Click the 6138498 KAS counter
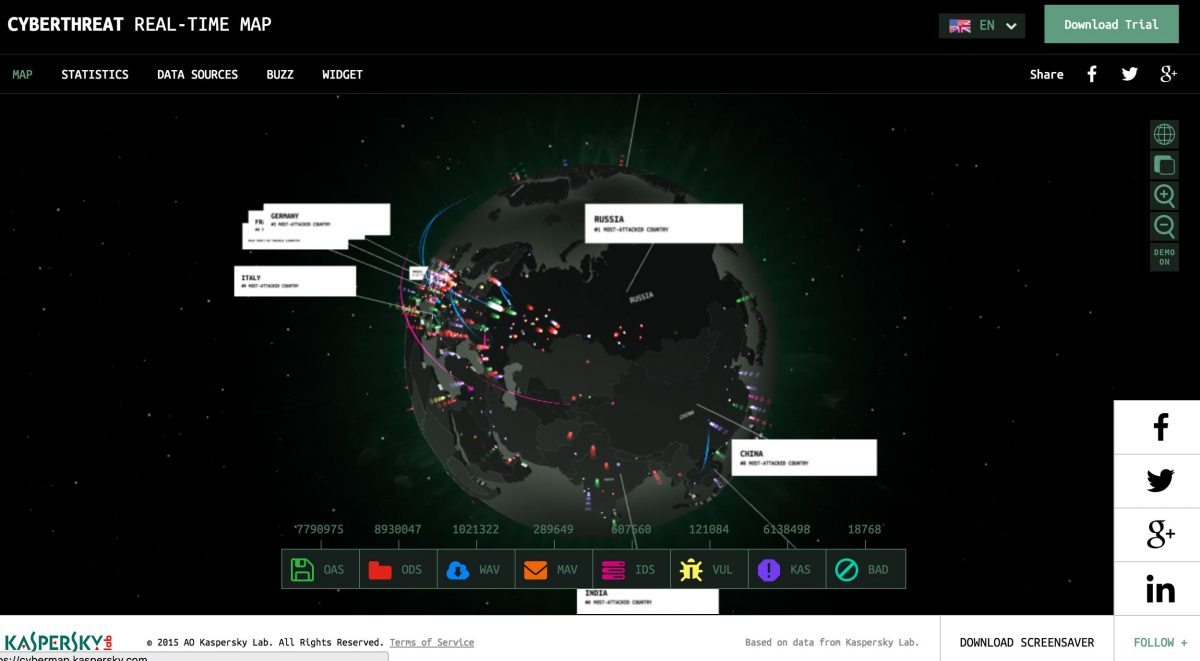Viewport: 1200px width, 661px height. pos(787,529)
